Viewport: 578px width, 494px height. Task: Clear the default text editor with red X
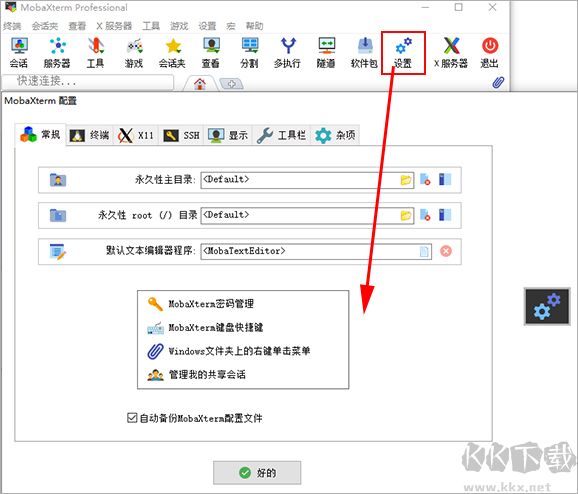(446, 251)
